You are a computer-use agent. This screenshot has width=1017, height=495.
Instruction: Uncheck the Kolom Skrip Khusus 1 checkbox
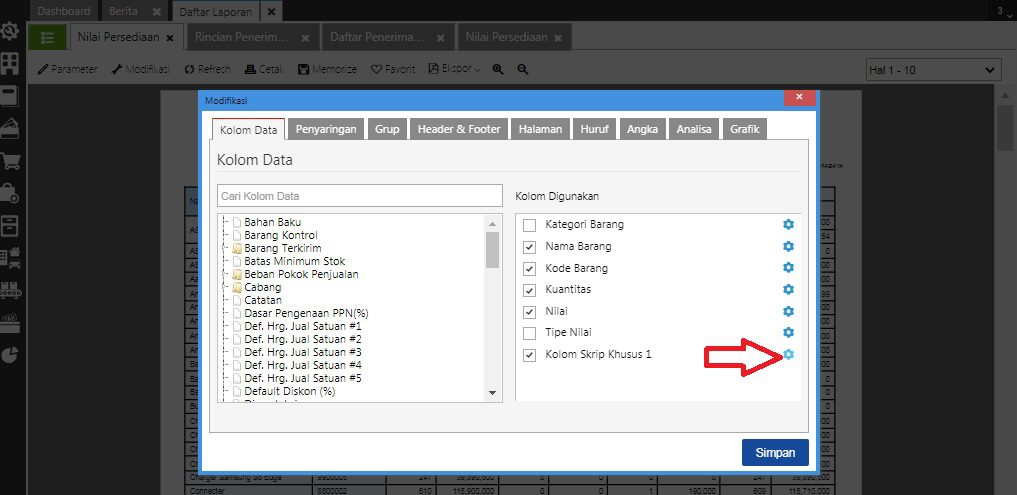pos(530,355)
